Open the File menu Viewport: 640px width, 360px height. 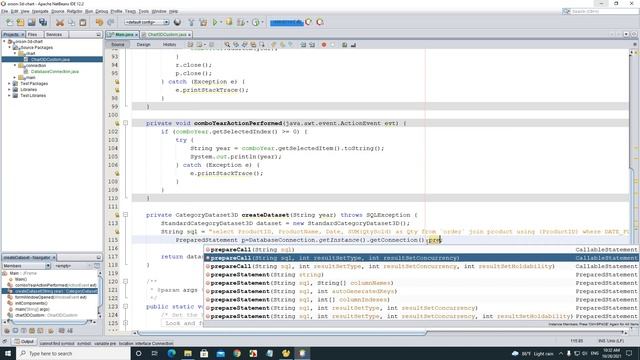pos(4,11)
